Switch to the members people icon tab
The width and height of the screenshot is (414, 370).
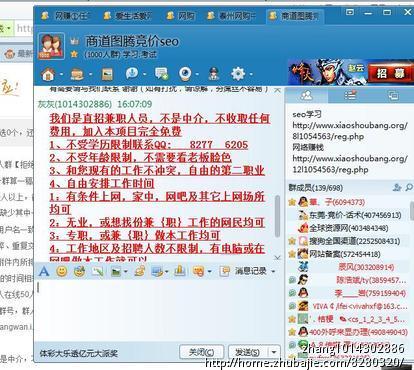tap(306, 96)
